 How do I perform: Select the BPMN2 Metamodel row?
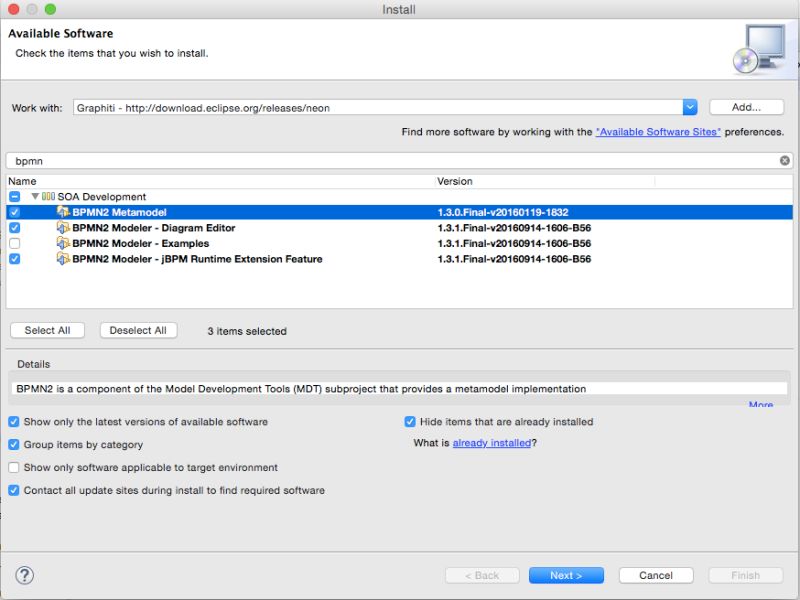tap(399, 212)
